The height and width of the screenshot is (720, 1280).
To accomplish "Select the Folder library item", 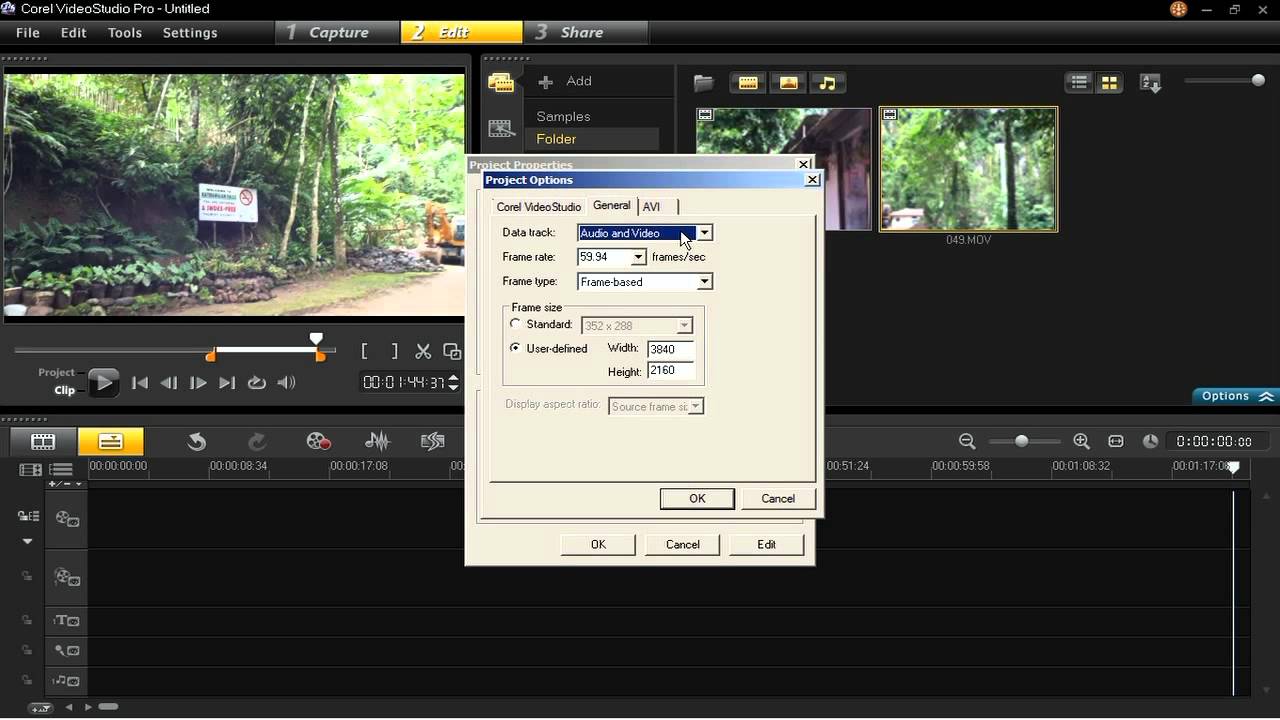I will pos(556,139).
